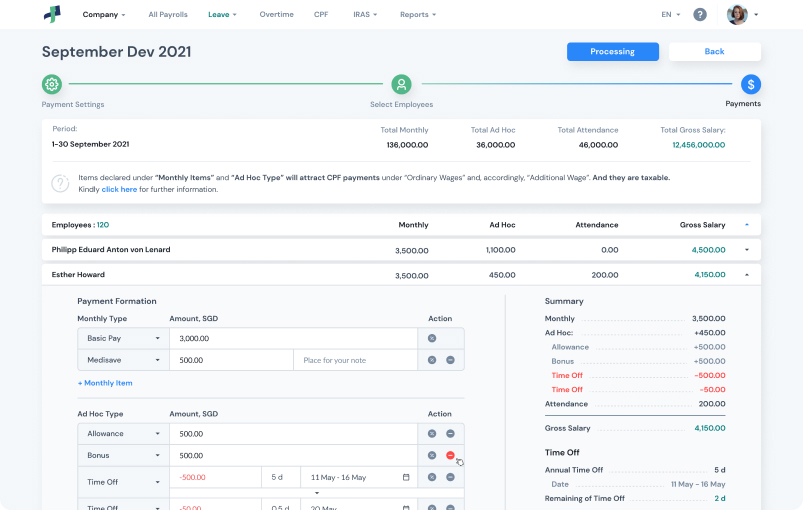Go to CPF page
Screen dimensions: 803x510
(x=321, y=14)
